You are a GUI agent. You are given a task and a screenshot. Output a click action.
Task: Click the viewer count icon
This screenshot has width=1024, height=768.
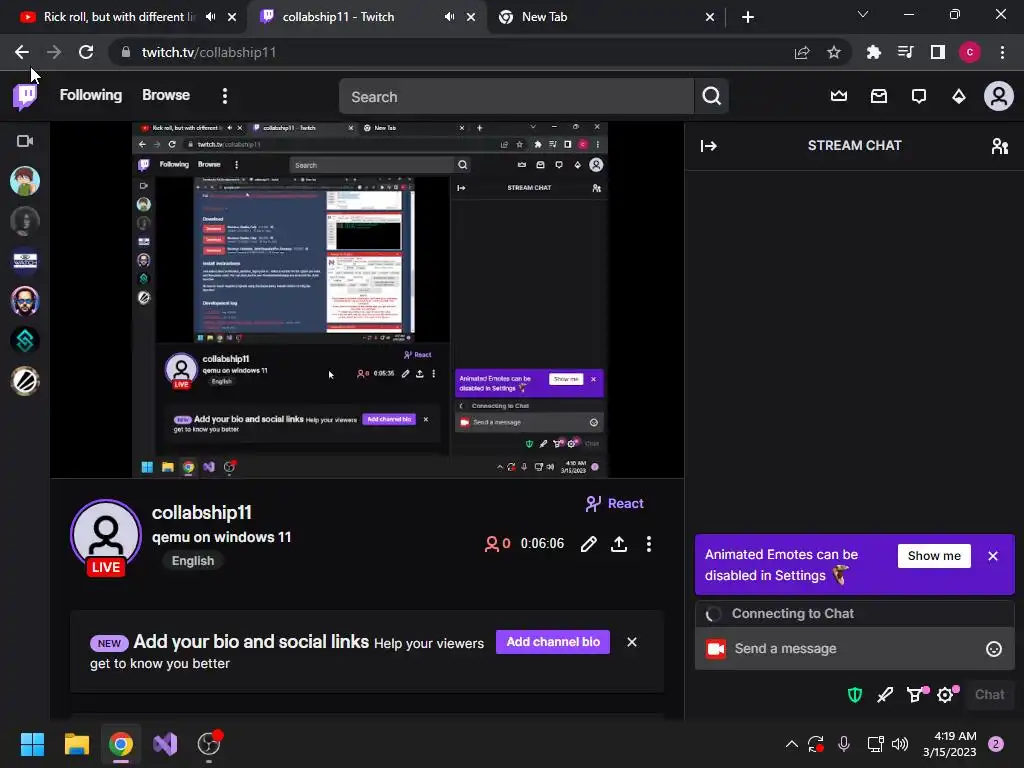point(491,544)
